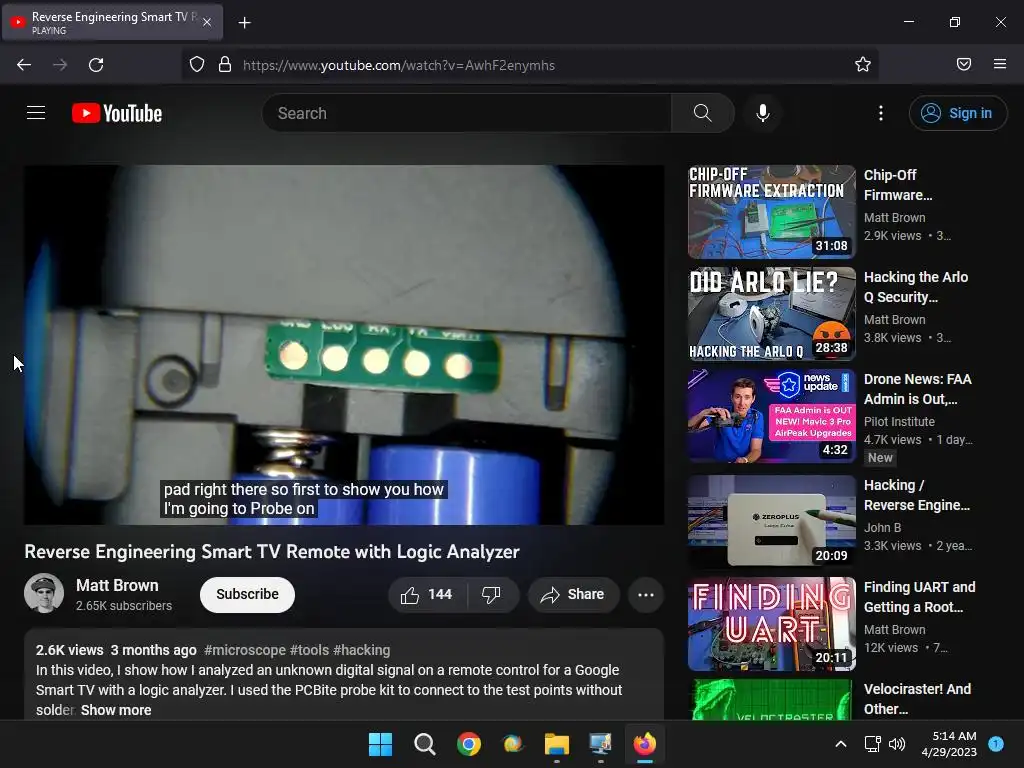Save page to Pocket

click(963, 64)
